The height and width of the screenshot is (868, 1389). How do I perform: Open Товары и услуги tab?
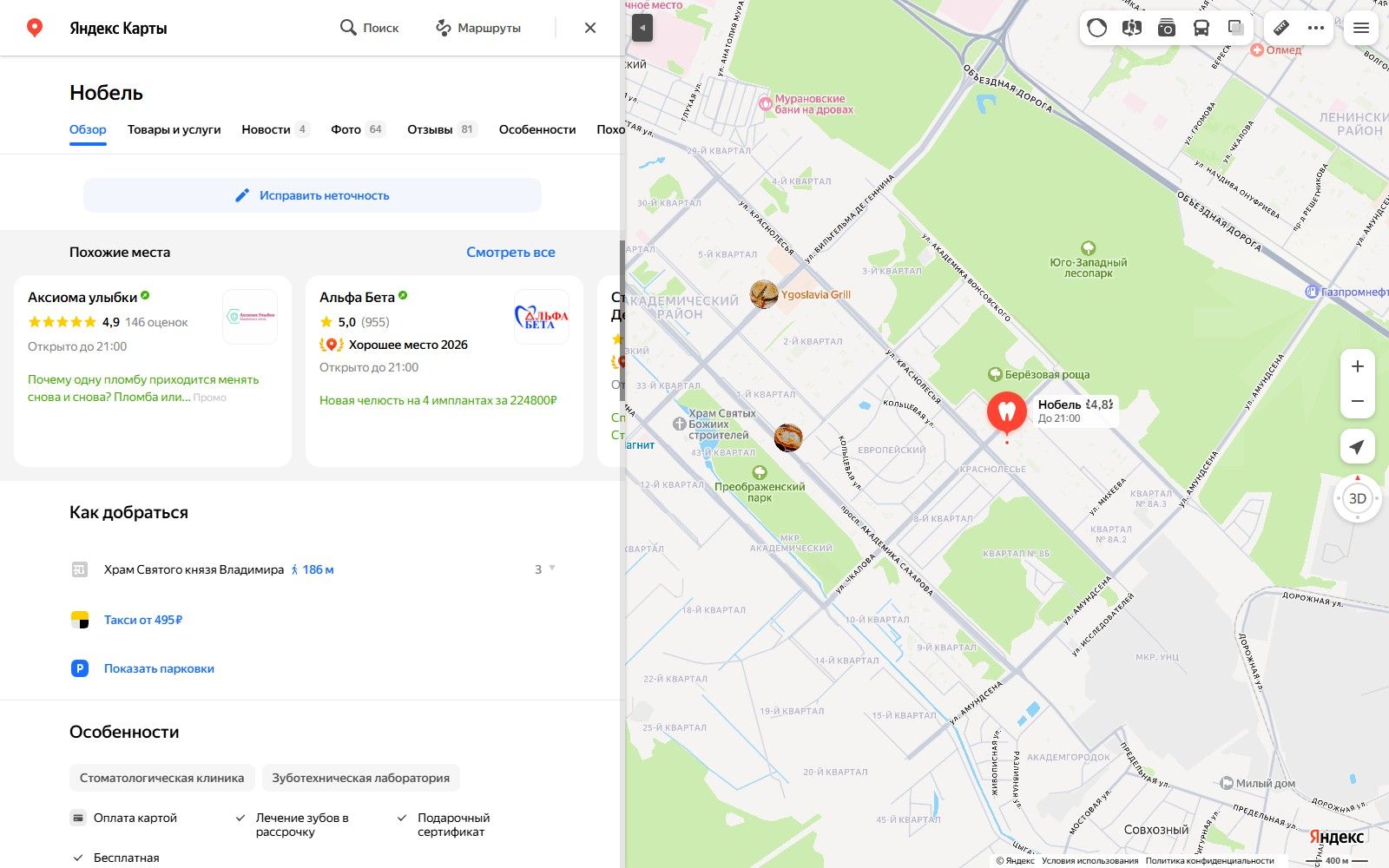coord(174,129)
